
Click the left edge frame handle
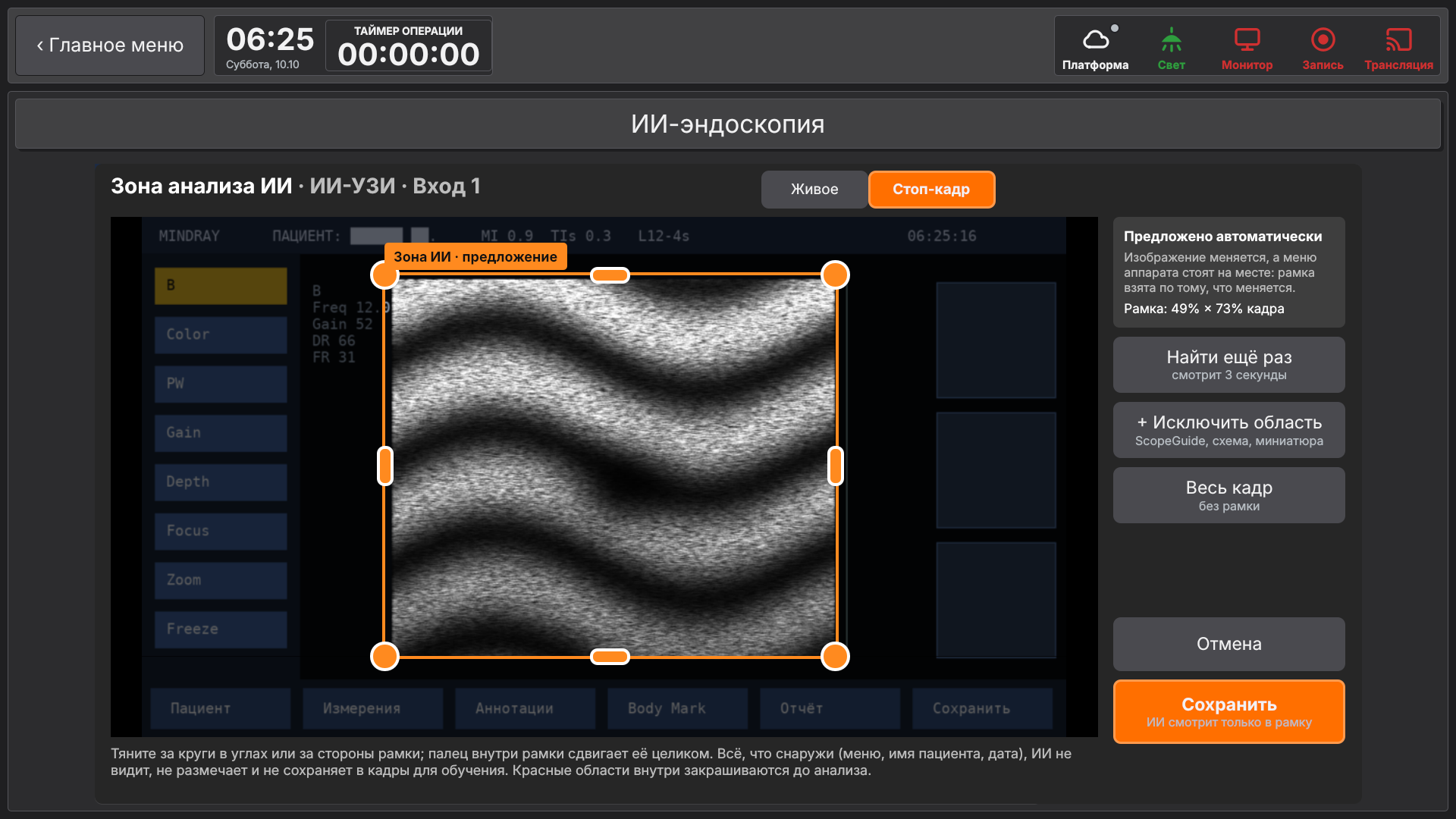[385, 466]
